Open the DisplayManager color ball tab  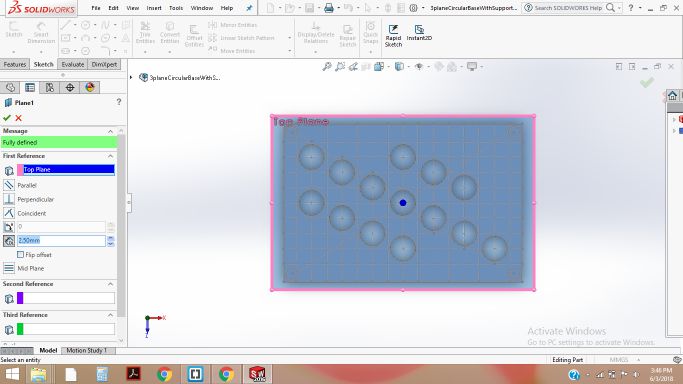pyautogui.click(x=90, y=88)
